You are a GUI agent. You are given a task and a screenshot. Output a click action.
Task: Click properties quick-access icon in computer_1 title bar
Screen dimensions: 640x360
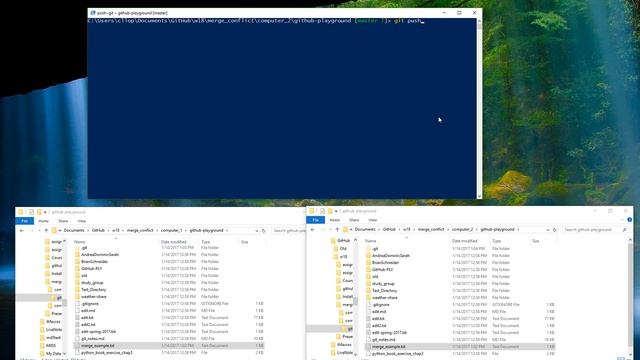point(31,212)
